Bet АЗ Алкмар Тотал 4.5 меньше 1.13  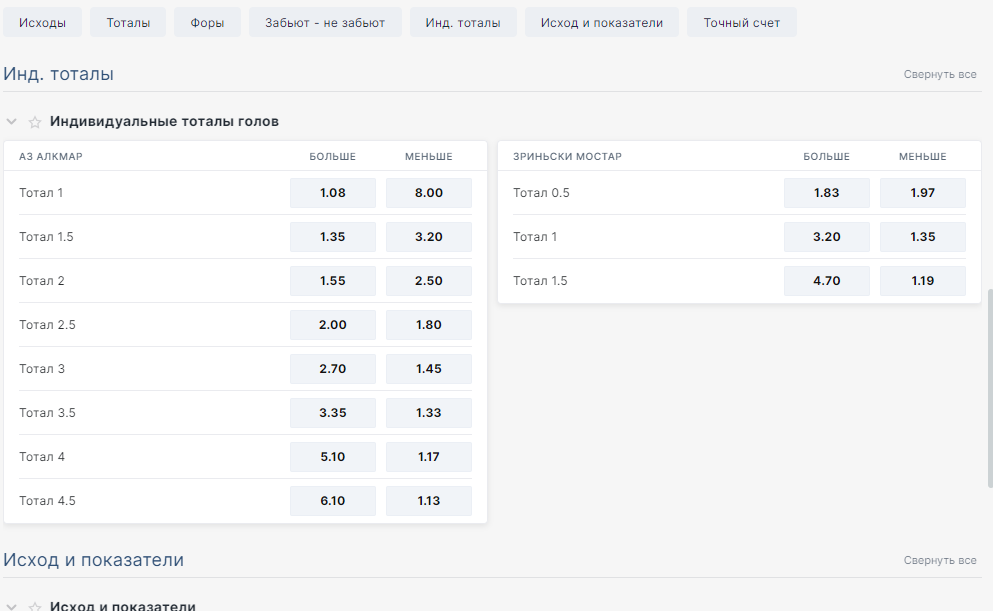pyautogui.click(x=429, y=501)
